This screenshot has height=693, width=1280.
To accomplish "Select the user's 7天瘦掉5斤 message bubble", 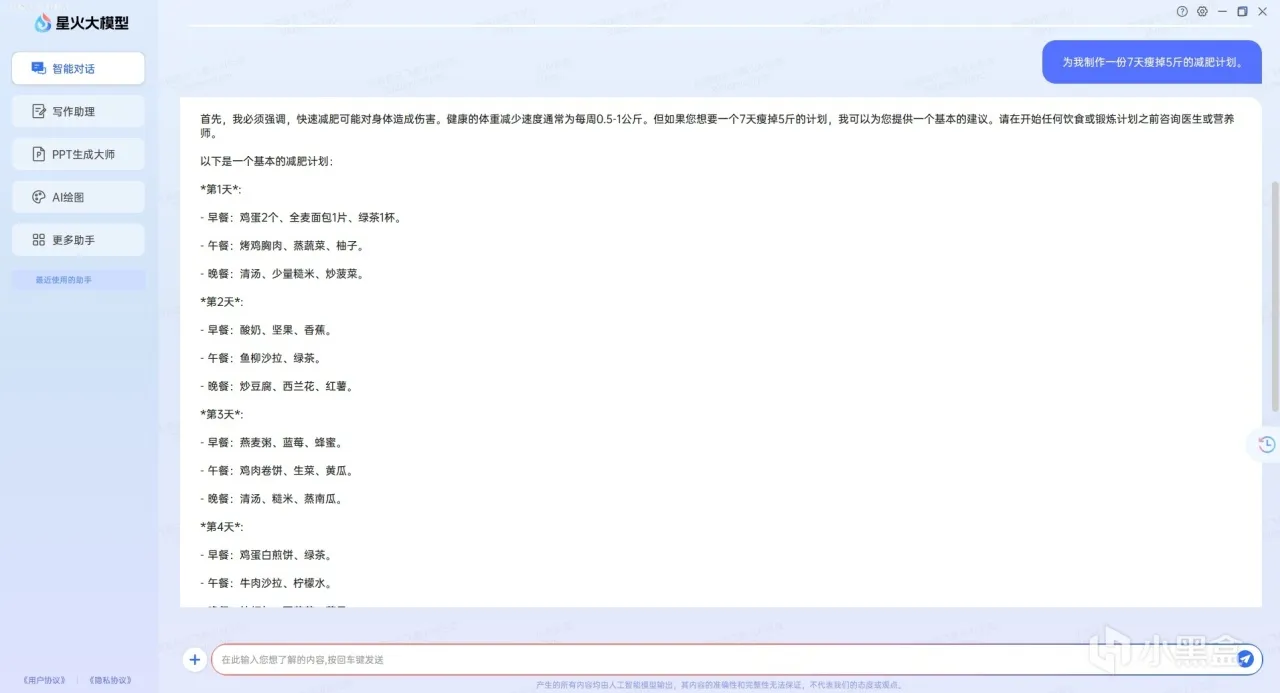I will 1152,62.
